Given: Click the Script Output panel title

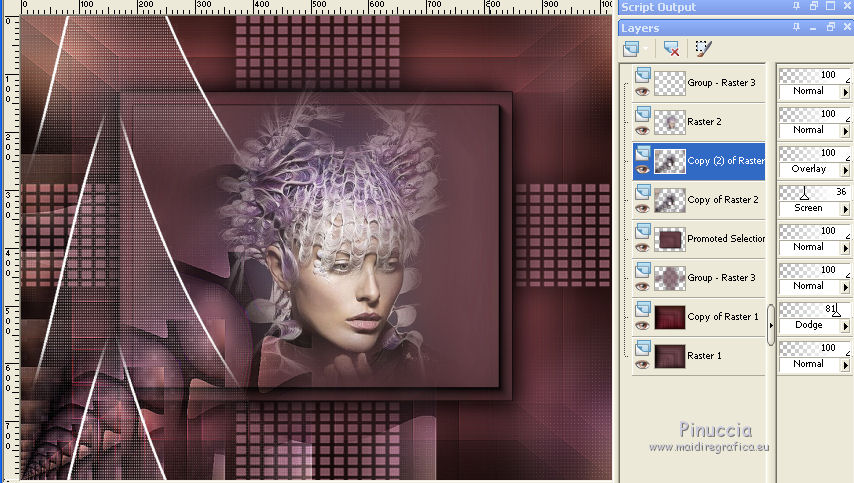Looking at the screenshot, I should (x=658, y=7).
